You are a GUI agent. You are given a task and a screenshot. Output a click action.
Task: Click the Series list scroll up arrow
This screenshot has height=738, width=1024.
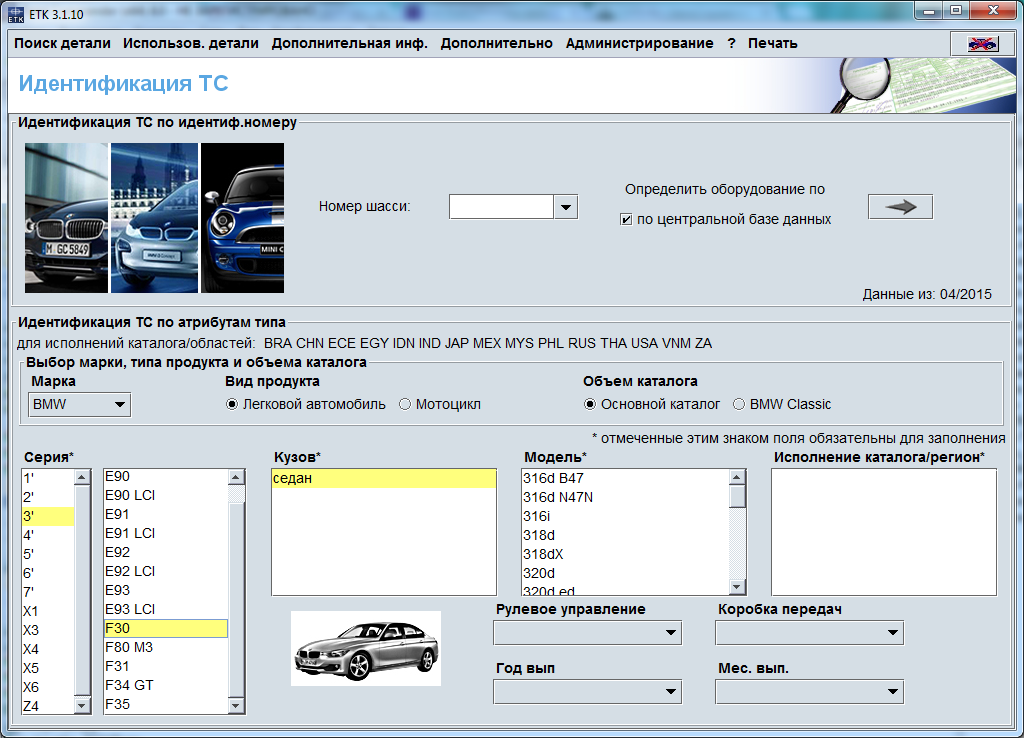tap(82, 477)
